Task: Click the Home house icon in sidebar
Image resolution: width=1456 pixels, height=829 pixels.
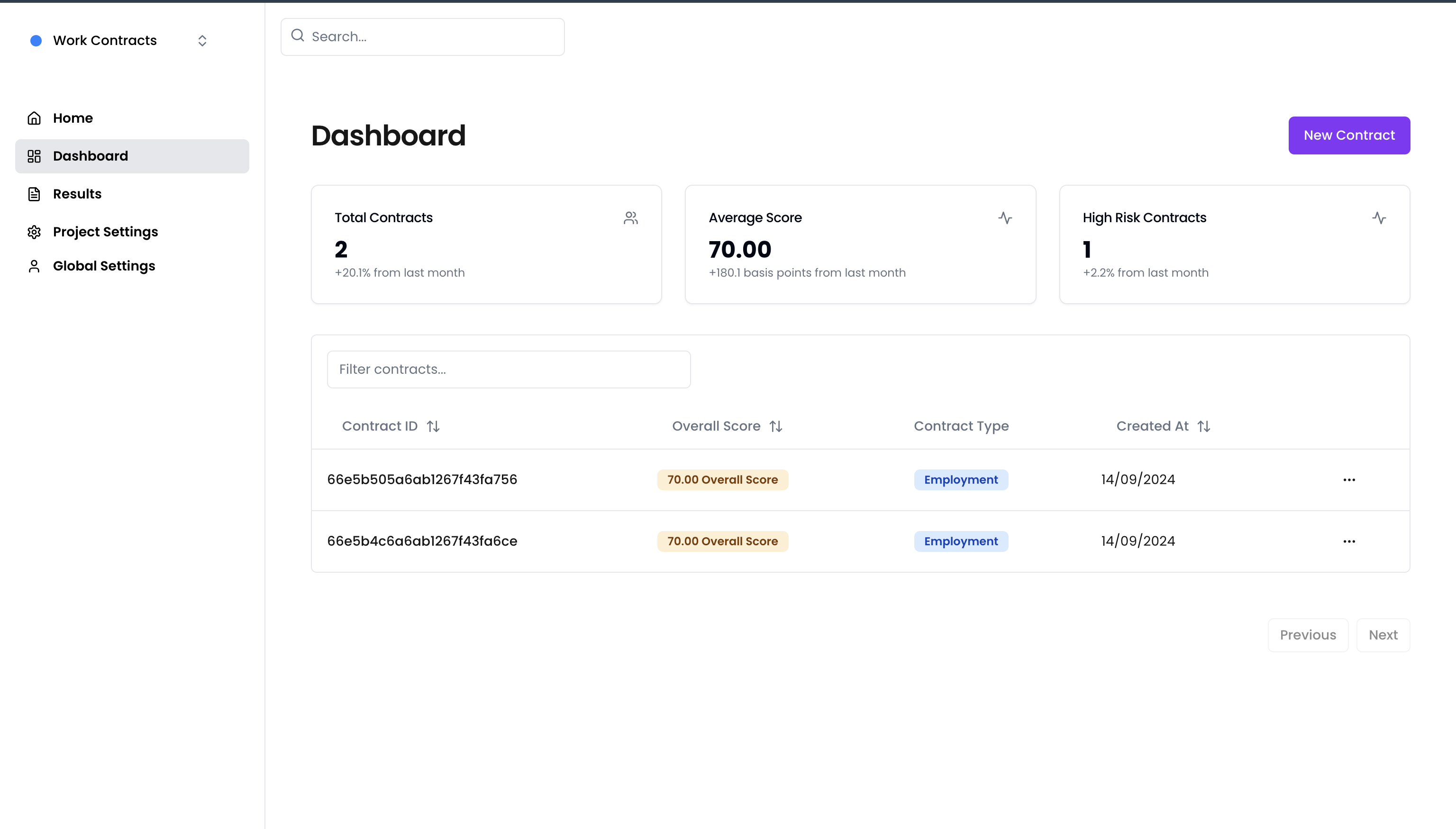Action: coord(34,118)
